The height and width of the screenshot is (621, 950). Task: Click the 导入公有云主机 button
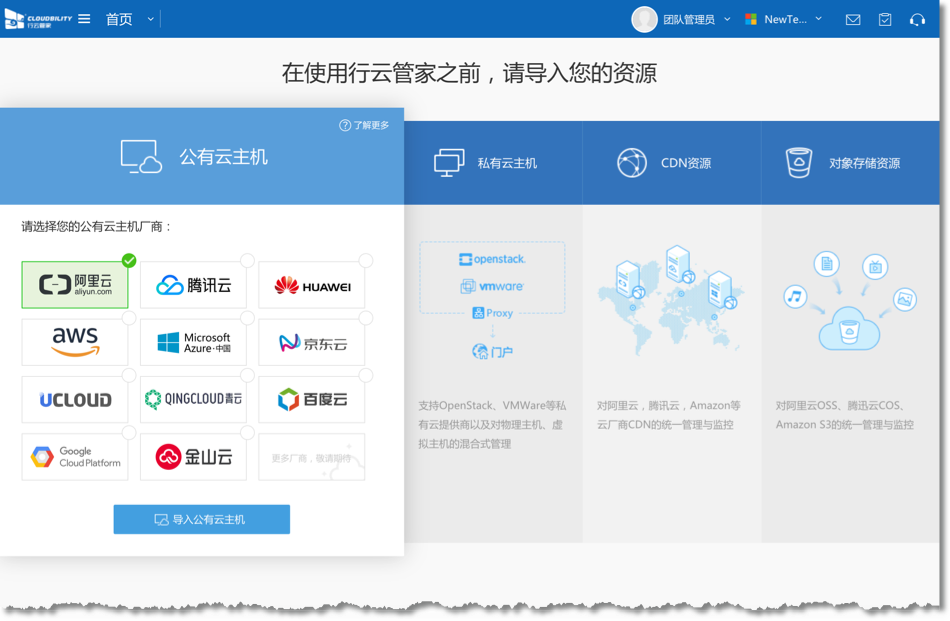[201, 519]
